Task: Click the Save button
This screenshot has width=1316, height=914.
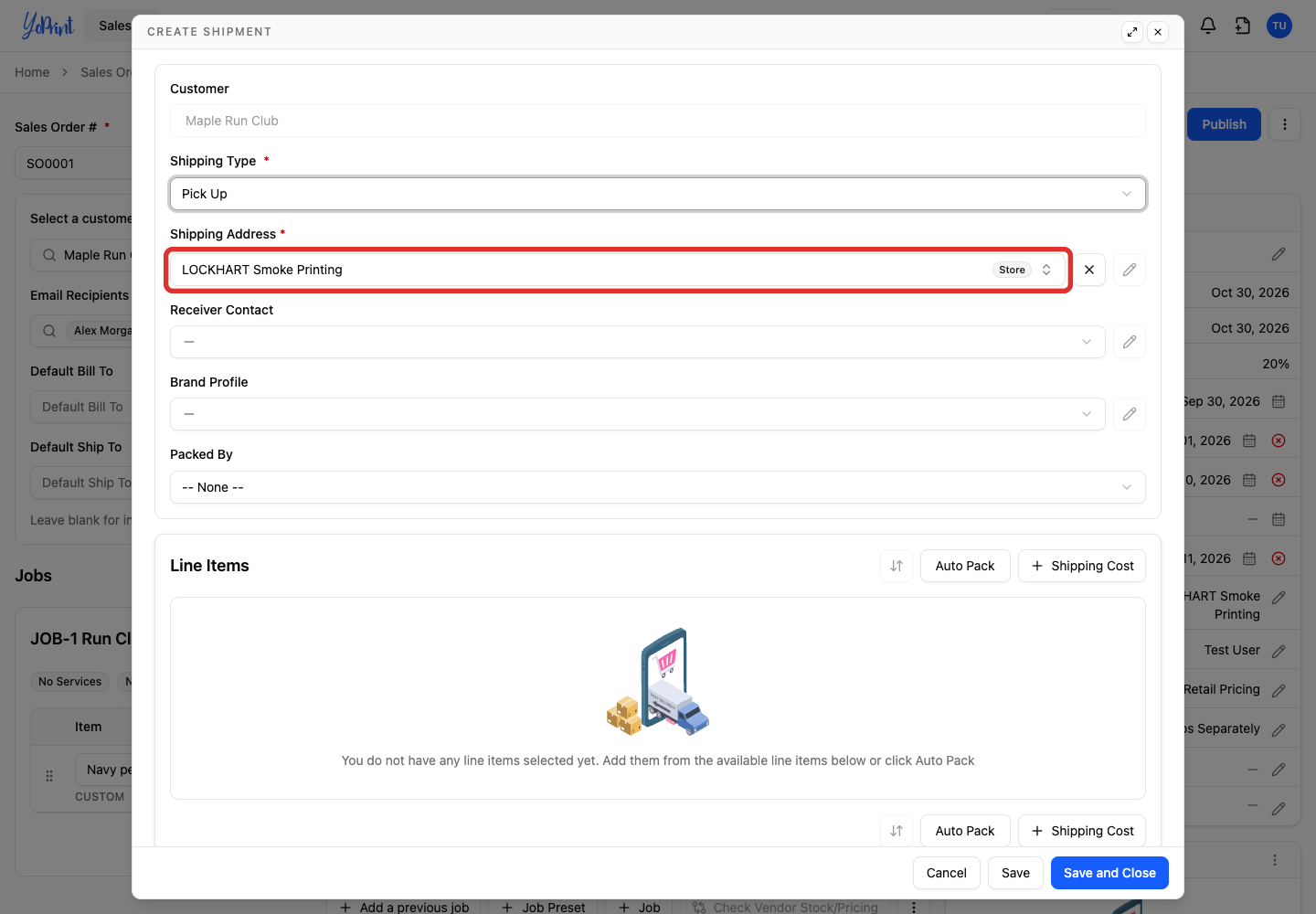Action: (x=1015, y=873)
